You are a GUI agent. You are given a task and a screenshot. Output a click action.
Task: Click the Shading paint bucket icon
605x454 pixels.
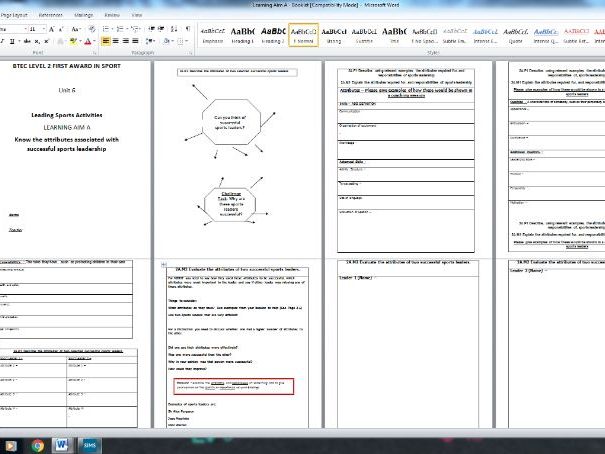click(166, 41)
